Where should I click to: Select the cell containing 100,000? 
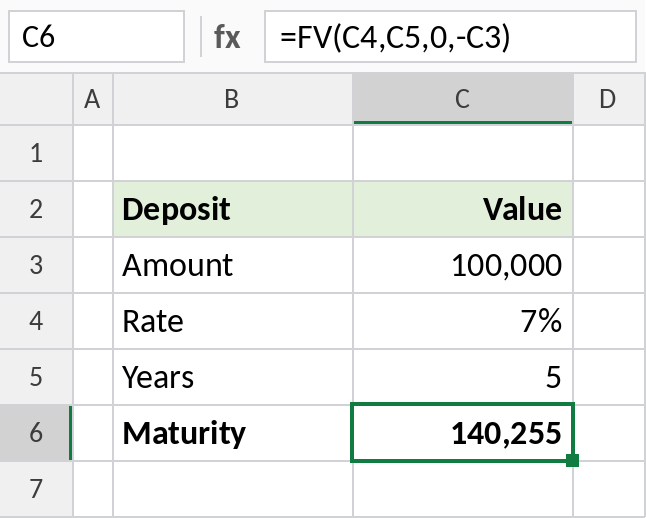(463, 265)
